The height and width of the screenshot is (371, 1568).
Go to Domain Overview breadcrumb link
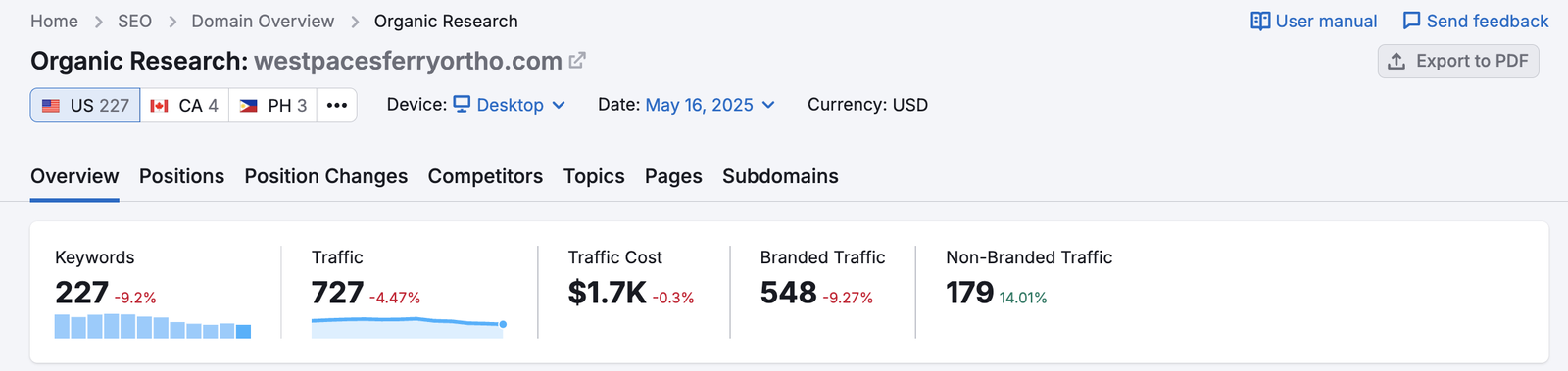263,22
